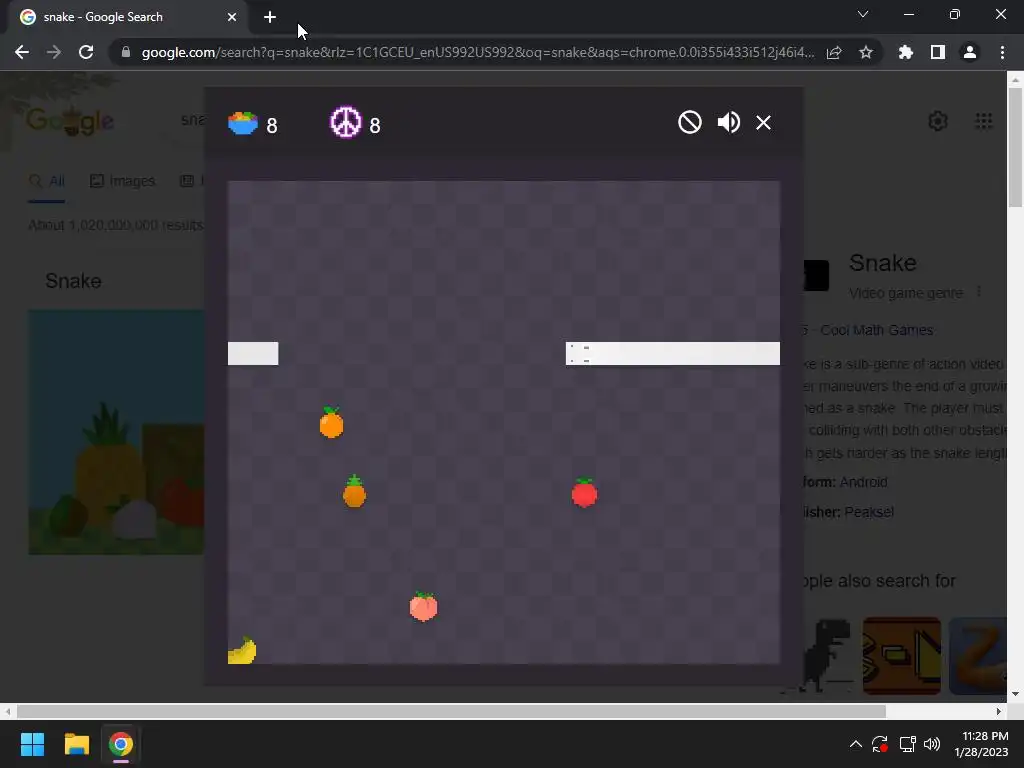Click the google.com address bar
Image resolution: width=1024 pixels, height=768 pixels.
[477, 52]
